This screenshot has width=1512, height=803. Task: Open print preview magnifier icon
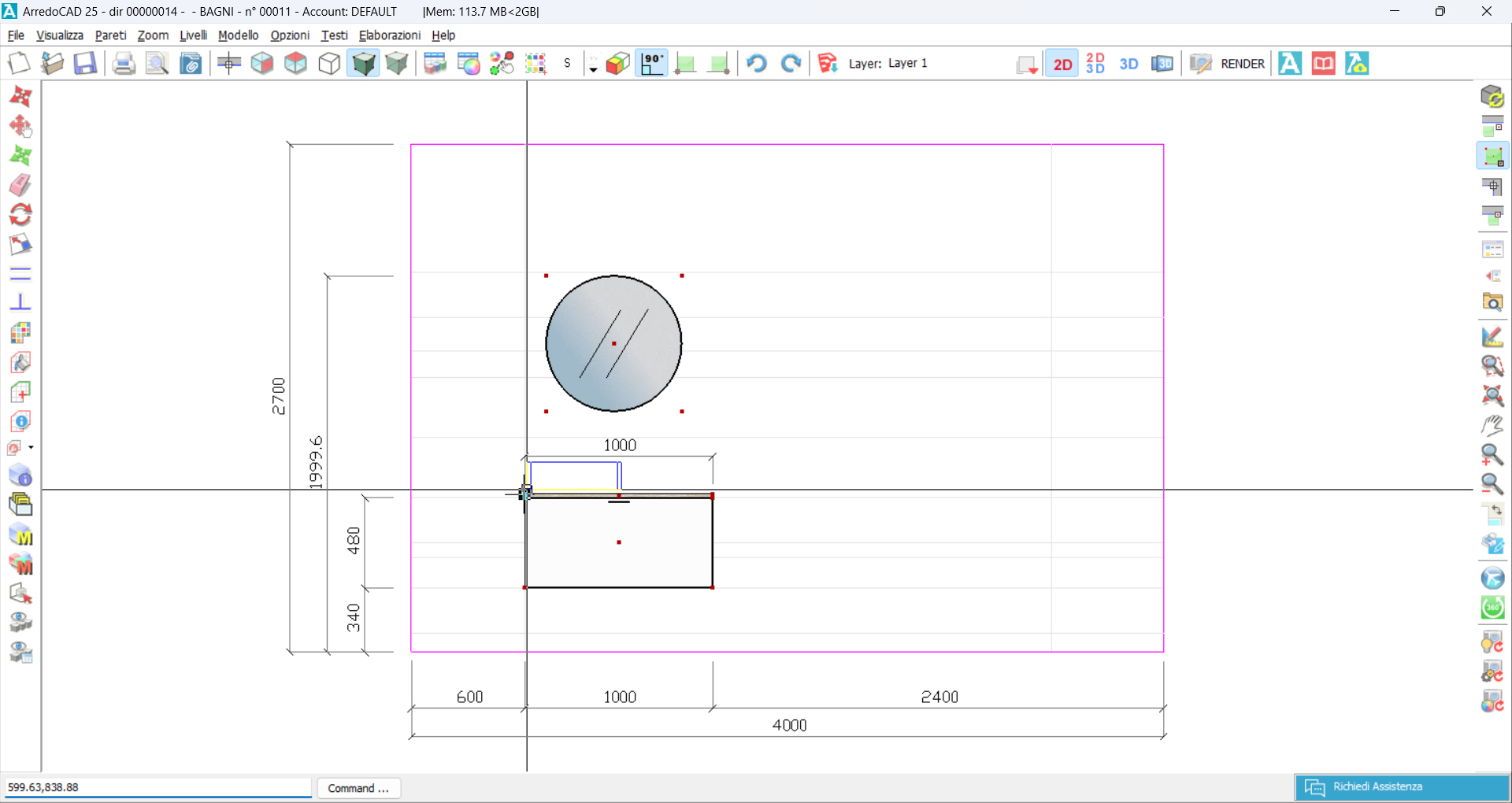coord(157,63)
